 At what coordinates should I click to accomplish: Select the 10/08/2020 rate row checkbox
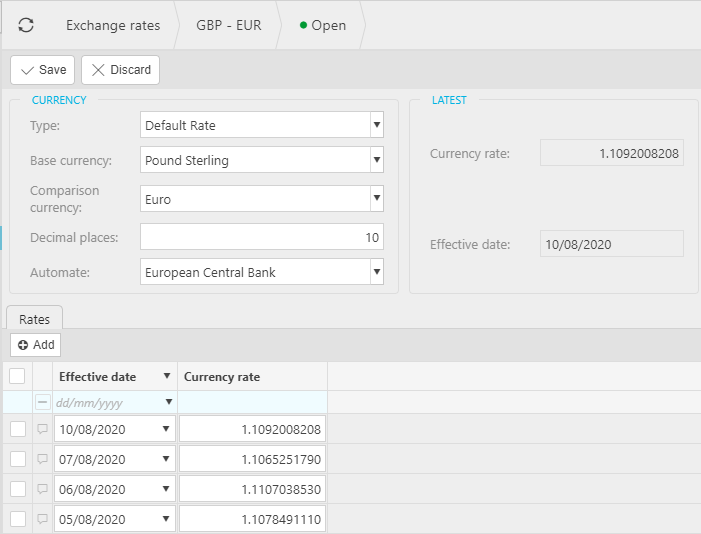coord(17,429)
